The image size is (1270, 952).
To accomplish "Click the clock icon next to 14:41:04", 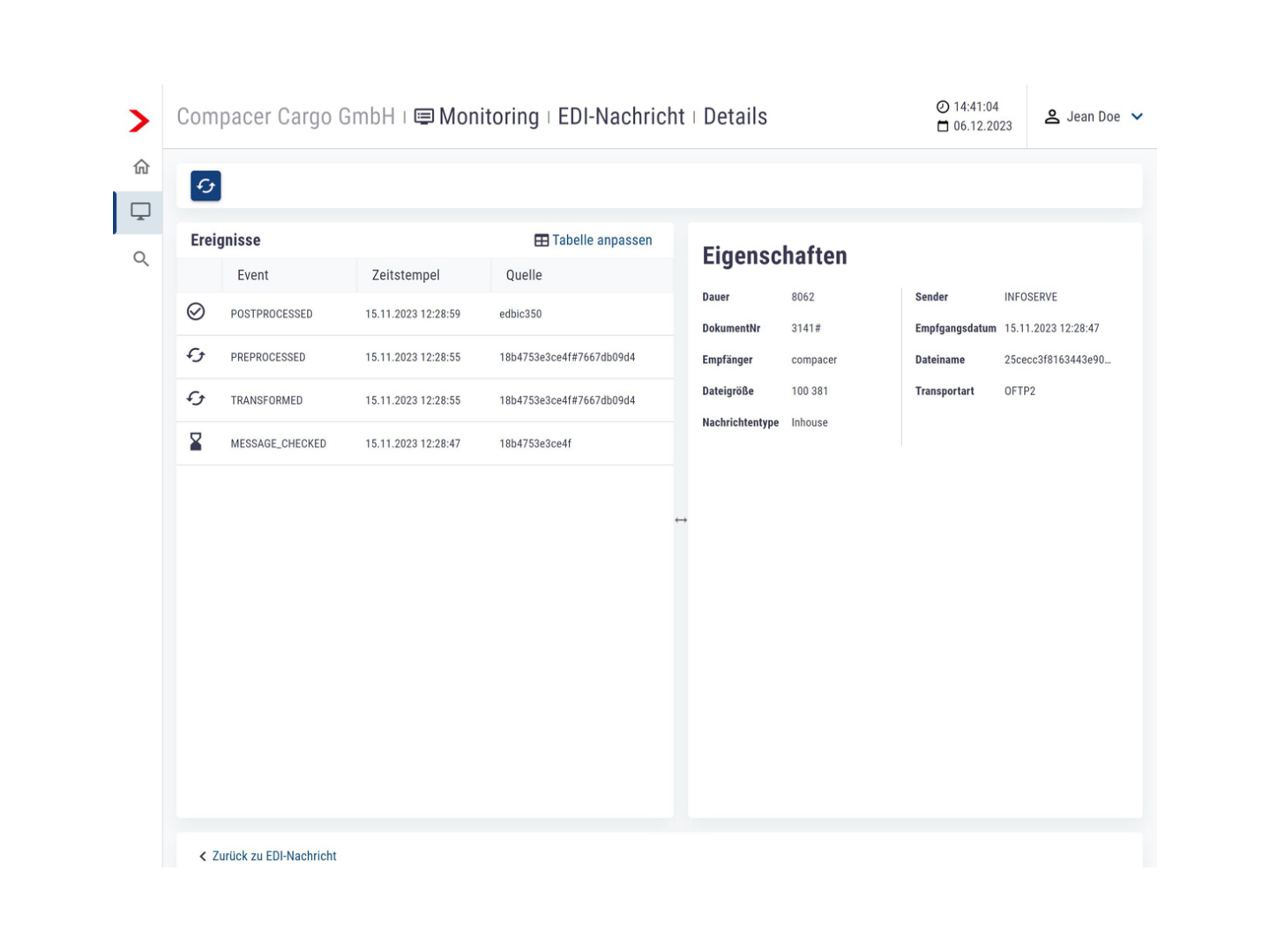I will click(x=942, y=107).
